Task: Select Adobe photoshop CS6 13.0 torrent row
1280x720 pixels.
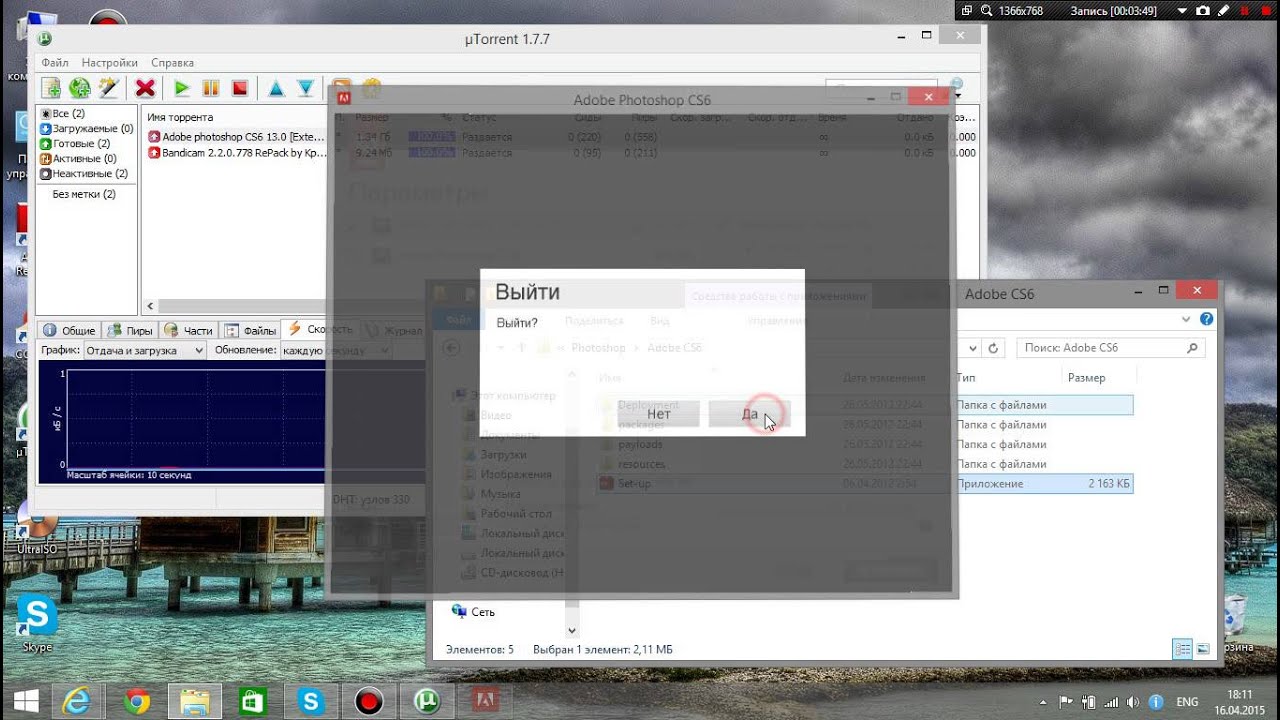Action: [x=236, y=137]
